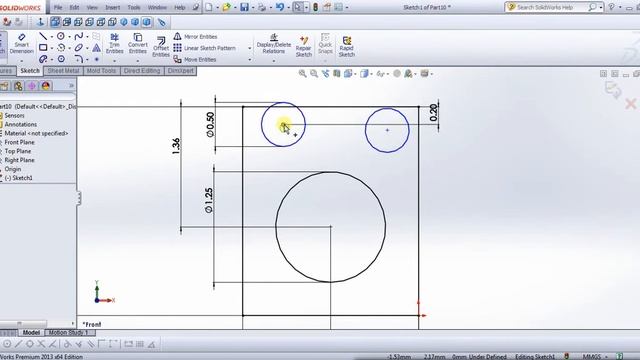Click the Trim Entities tool
The image size is (640, 360).
point(115,44)
